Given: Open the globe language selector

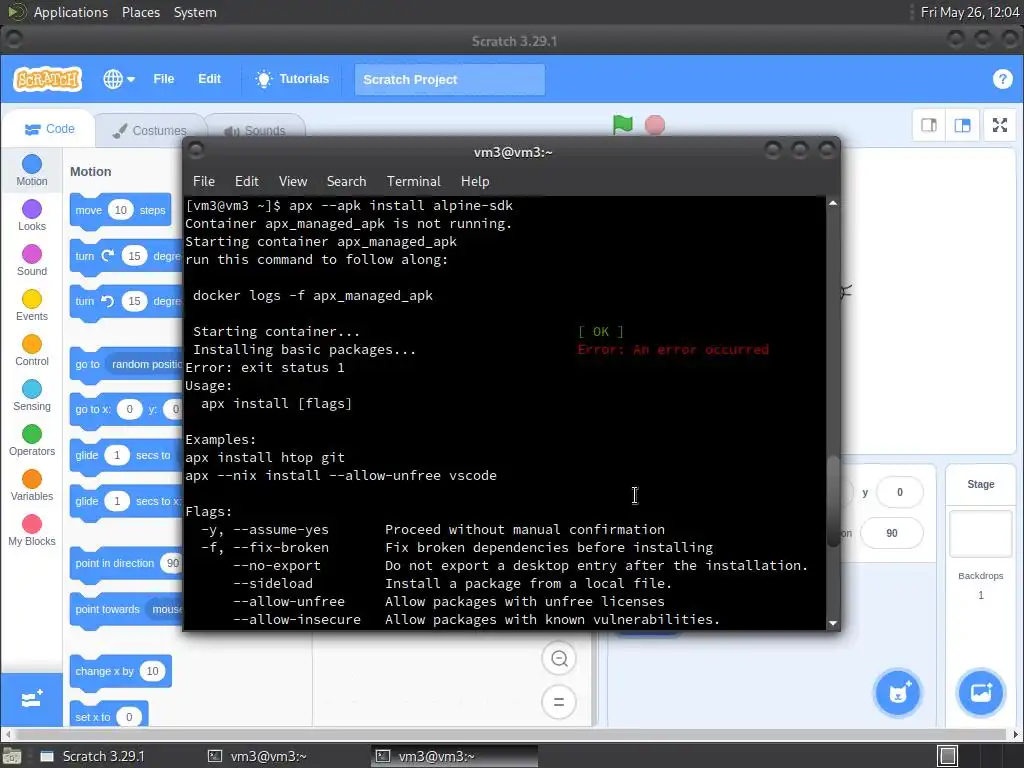Looking at the screenshot, I should click(119, 79).
